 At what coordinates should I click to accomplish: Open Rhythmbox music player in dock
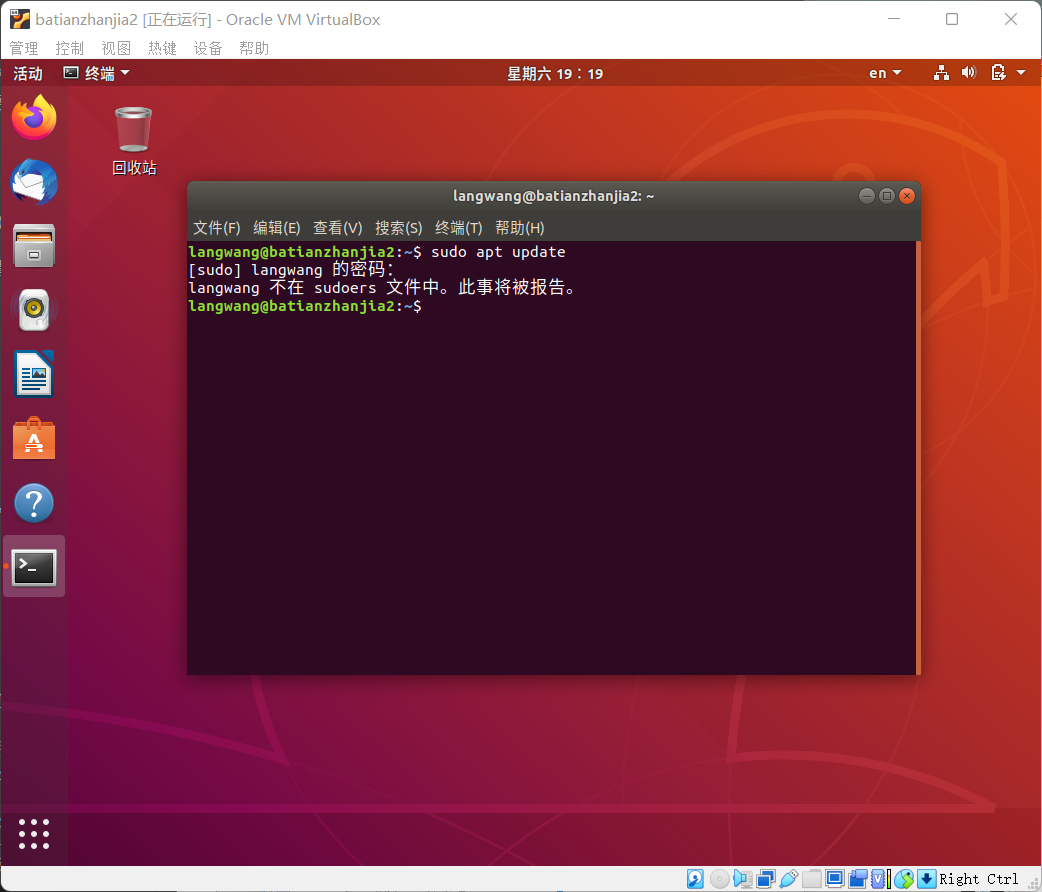pos(34,310)
